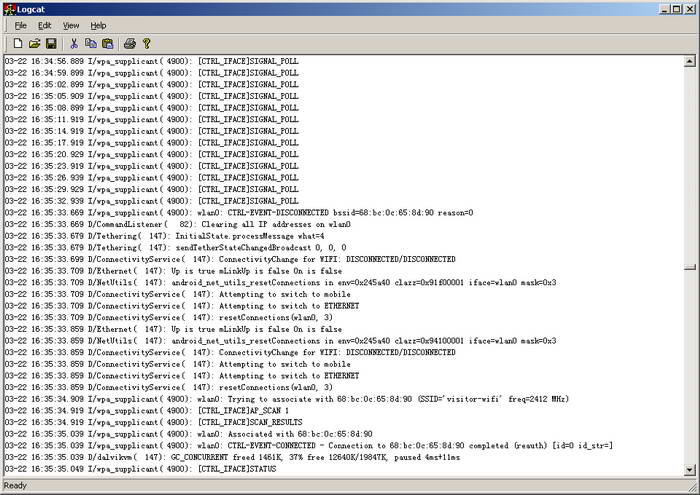This screenshot has width=700, height=495.
Task: Select the 16:35:33.709 'Attempting to switch to mobile' line
Action: (178, 294)
